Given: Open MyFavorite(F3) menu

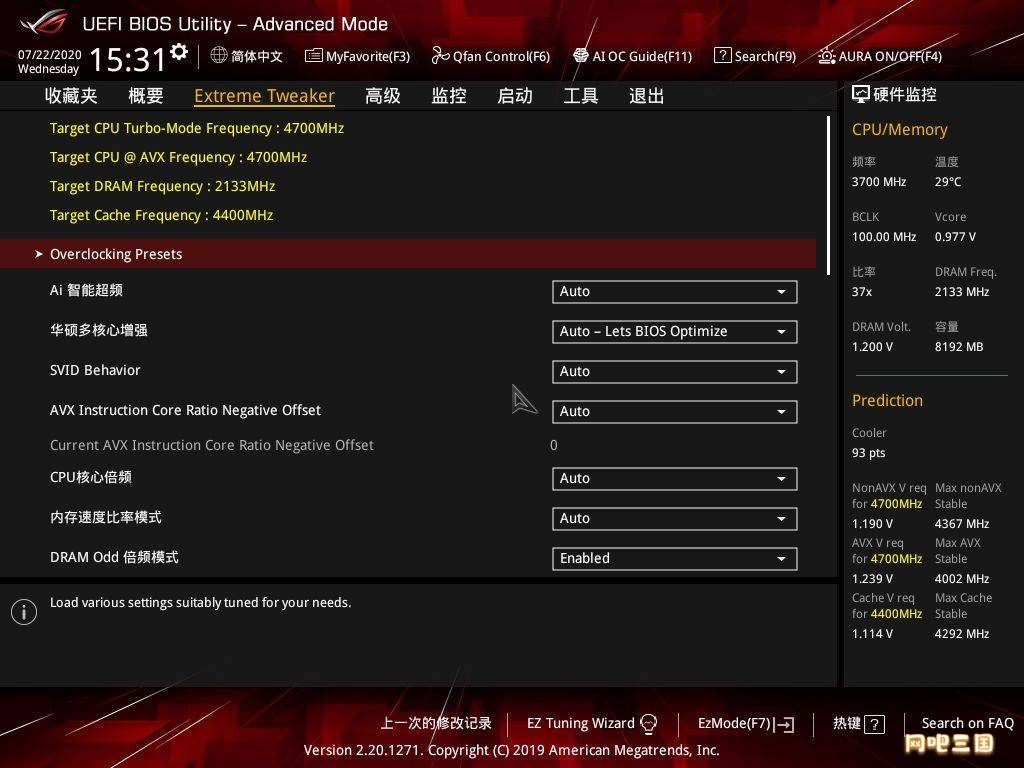Looking at the screenshot, I should (x=358, y=56).
